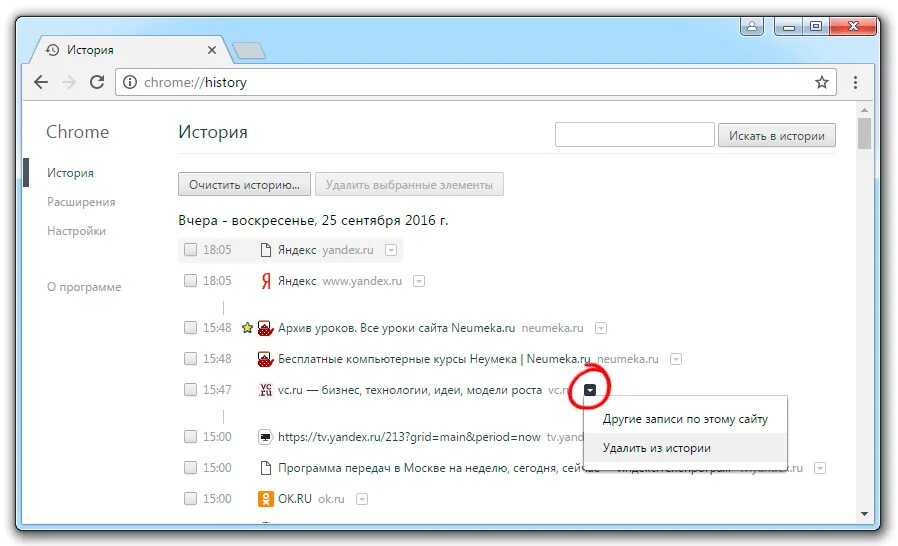
Task: Go back using the browser back arrow
Action: (x=41, y=83)
